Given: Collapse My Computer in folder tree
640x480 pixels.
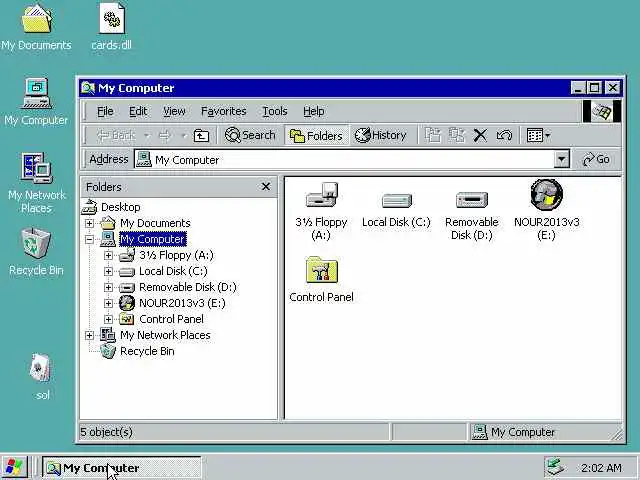Looking at the screenshot, I should coord(89,239).
